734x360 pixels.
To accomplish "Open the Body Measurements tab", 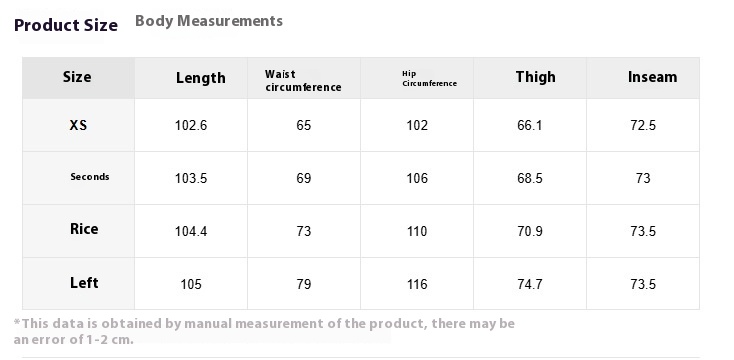I will pyautogui.click(x=209, y=21).
